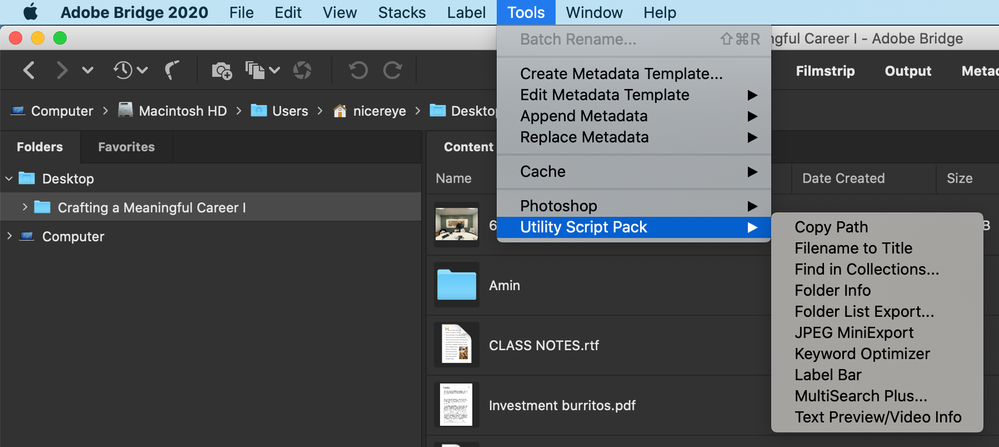Screen dimensions: 999x447
Task: Switch to the Output workspace
Action: [x=908, y=71]
